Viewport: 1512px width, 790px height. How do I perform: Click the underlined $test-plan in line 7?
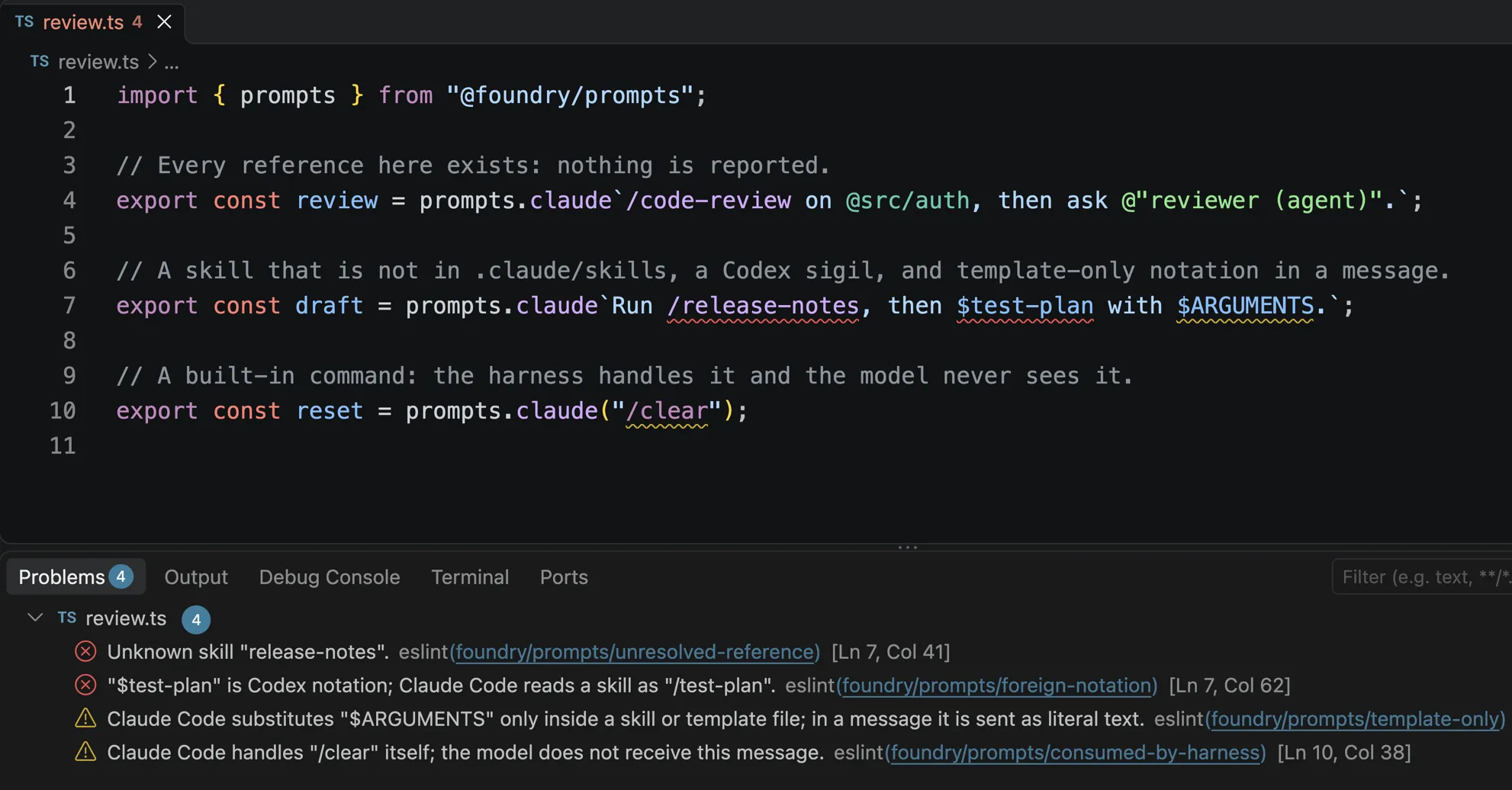coord(1025,306)
